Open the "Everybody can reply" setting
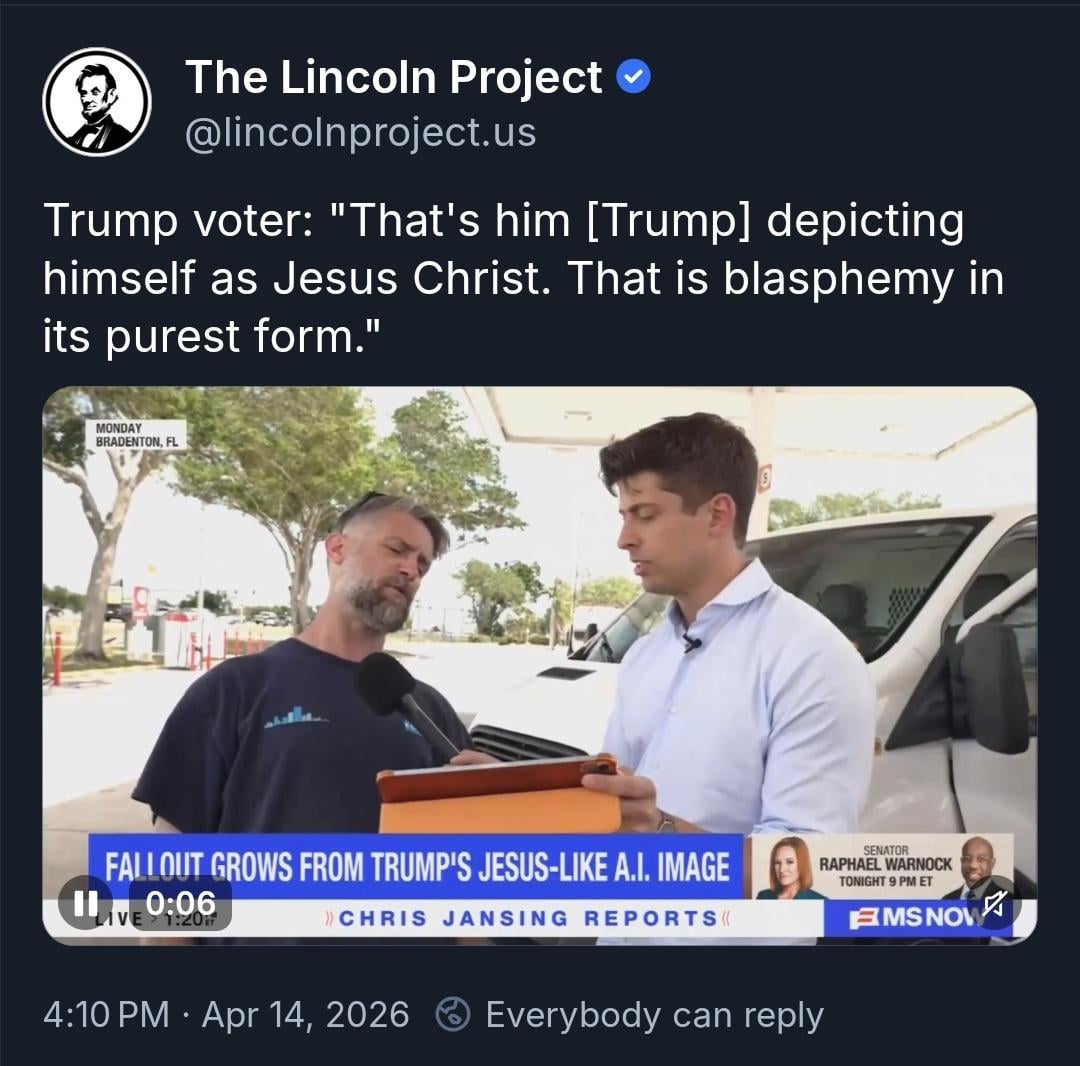1080x1066 pixels. 654,1015
